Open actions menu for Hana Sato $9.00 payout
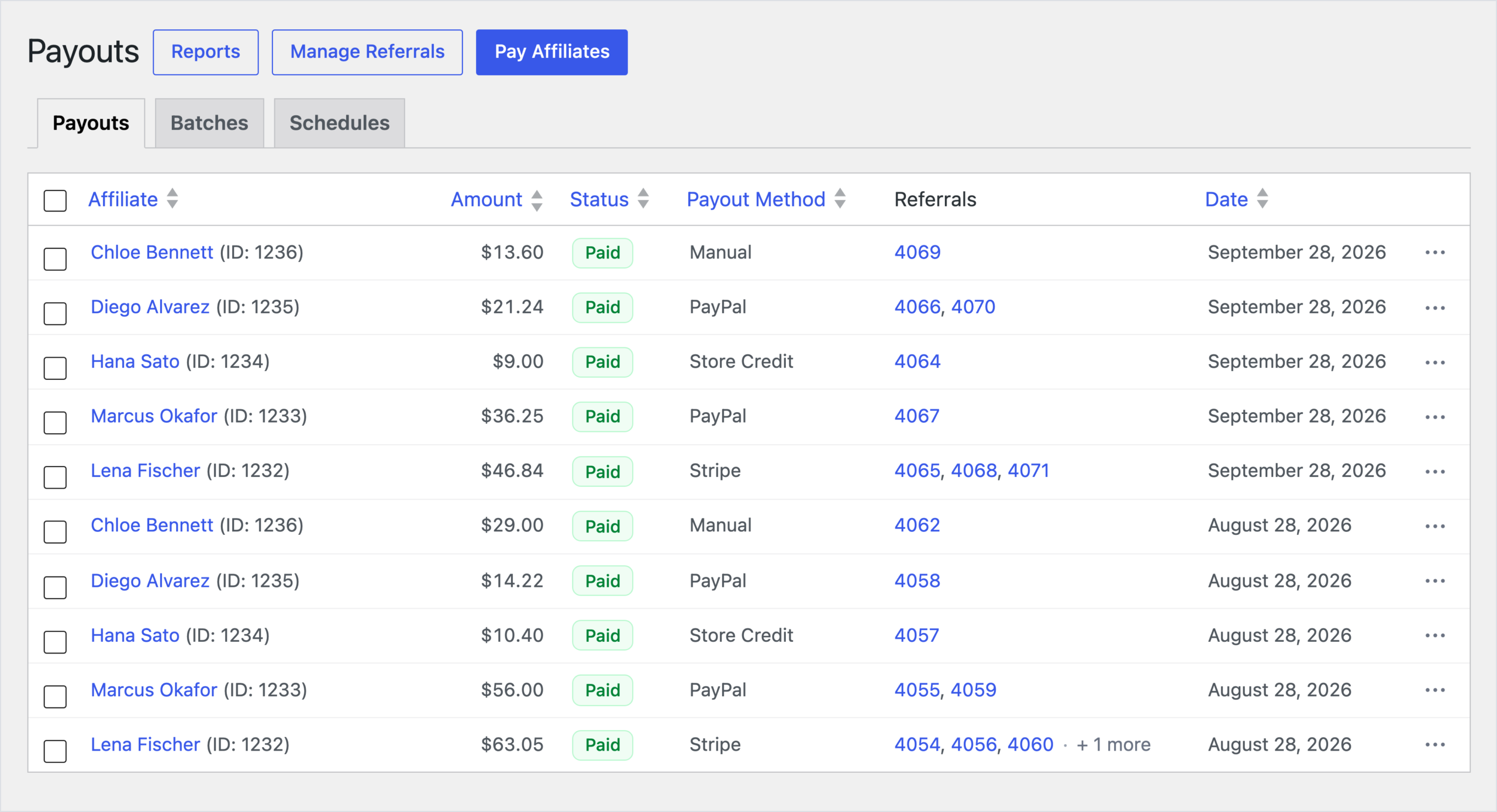This screenshot has height=812, width=1497. [1434, 362]
